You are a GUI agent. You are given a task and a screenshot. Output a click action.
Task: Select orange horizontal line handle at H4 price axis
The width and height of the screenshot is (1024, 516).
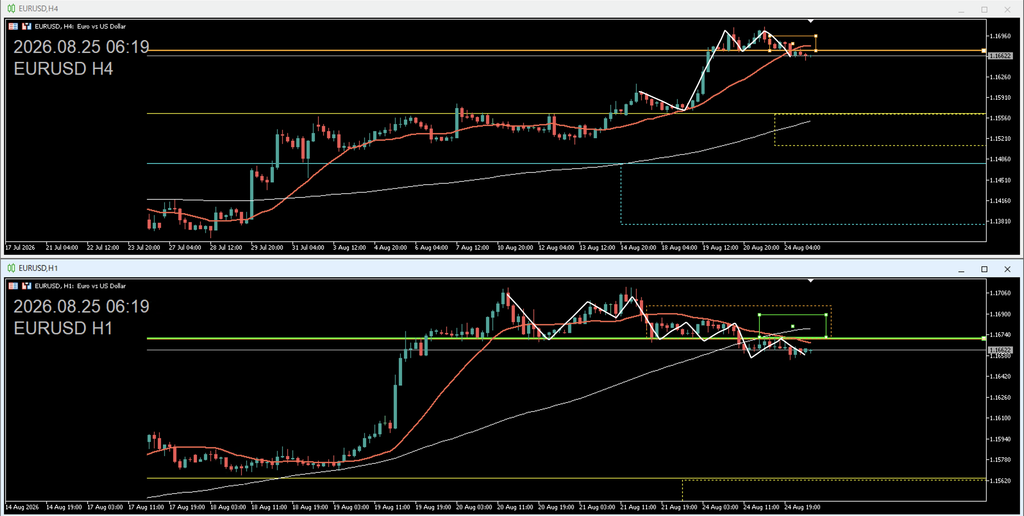tap(984, 50)
